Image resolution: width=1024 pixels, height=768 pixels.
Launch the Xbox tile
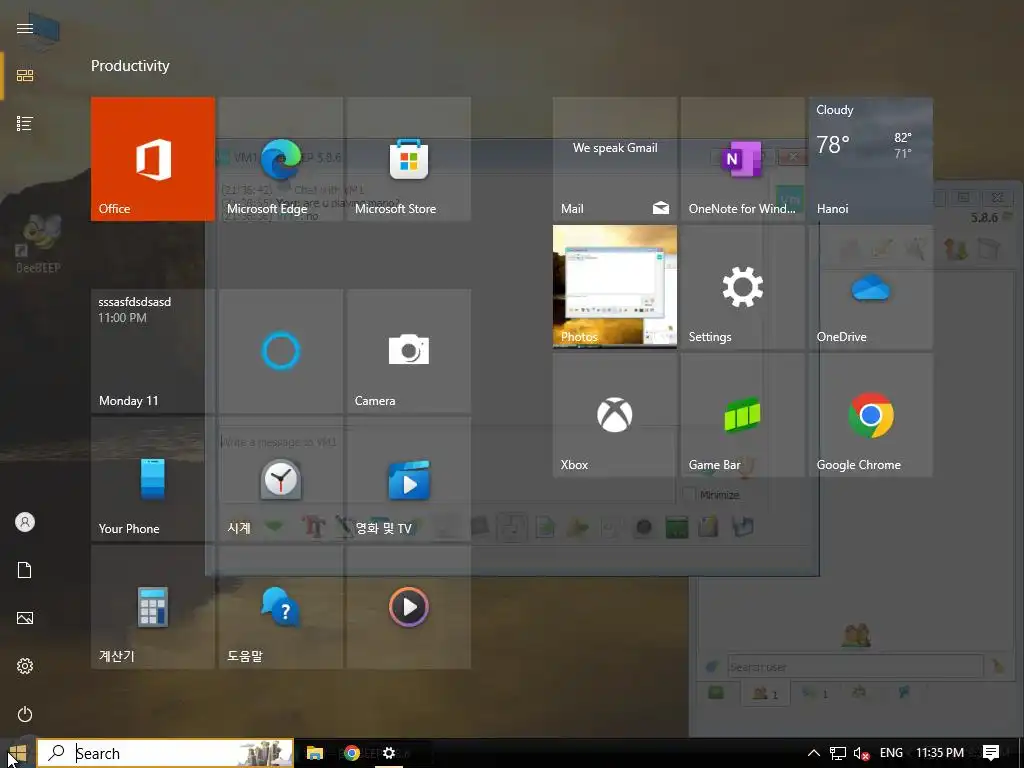coord(615,415)
